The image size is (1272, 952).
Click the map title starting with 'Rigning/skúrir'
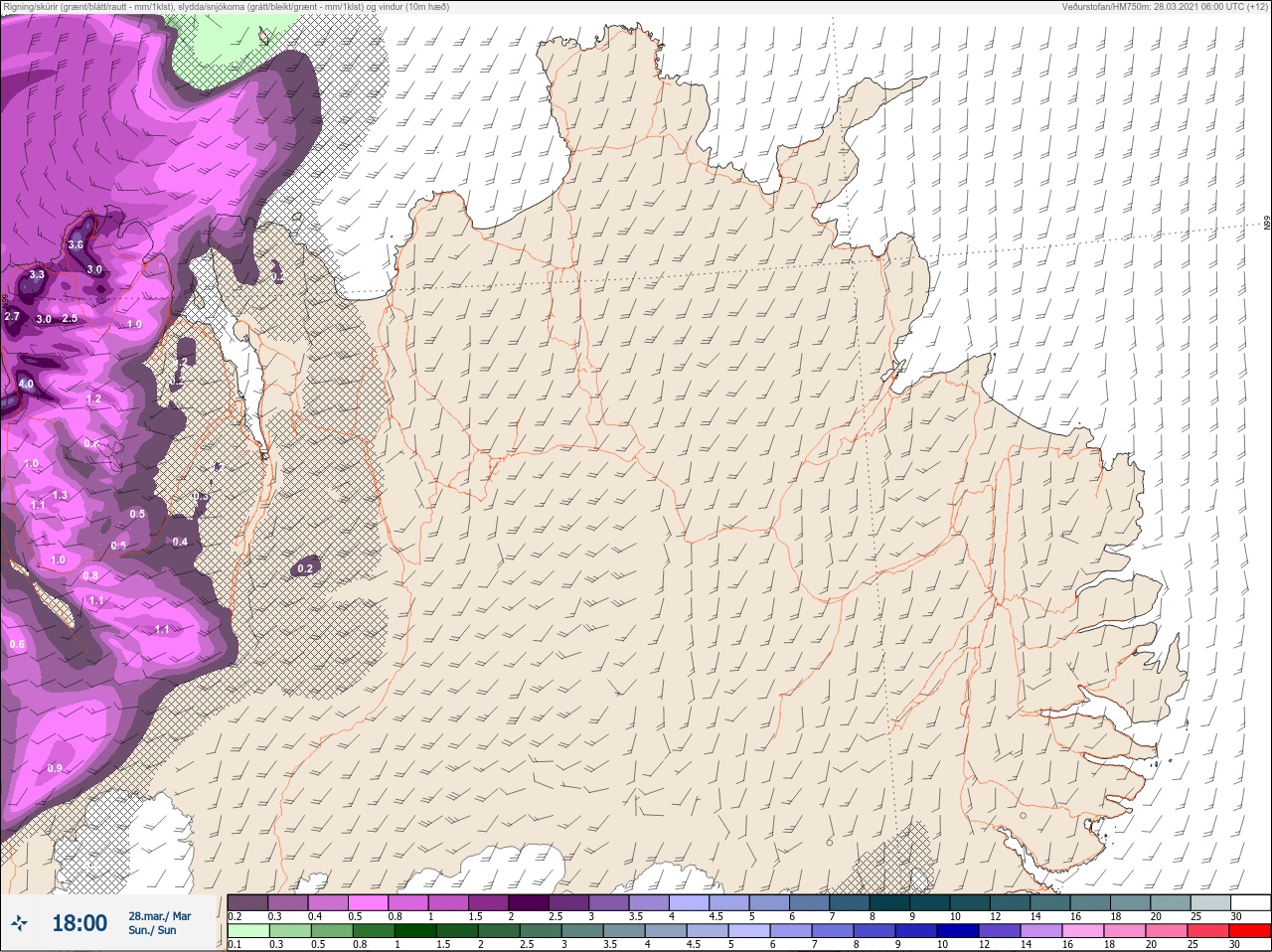tap(227, 7)
